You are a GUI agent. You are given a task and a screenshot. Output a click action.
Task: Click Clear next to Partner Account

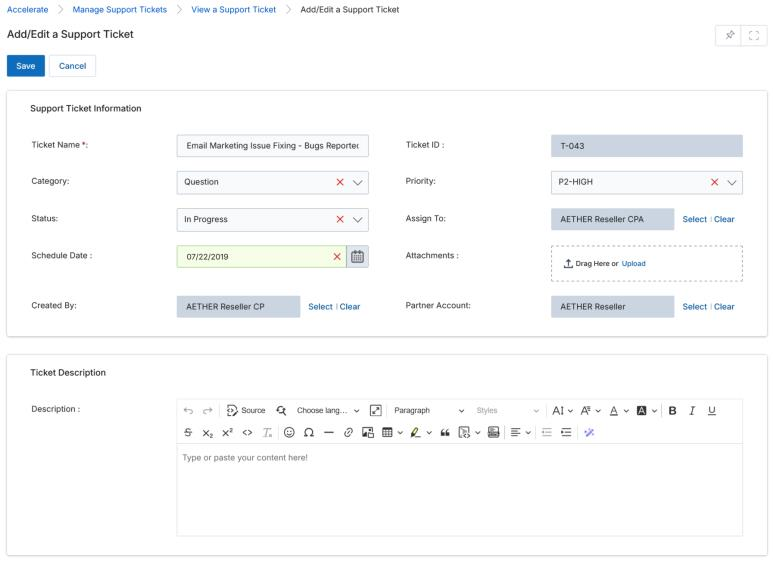tap(724, 307)
